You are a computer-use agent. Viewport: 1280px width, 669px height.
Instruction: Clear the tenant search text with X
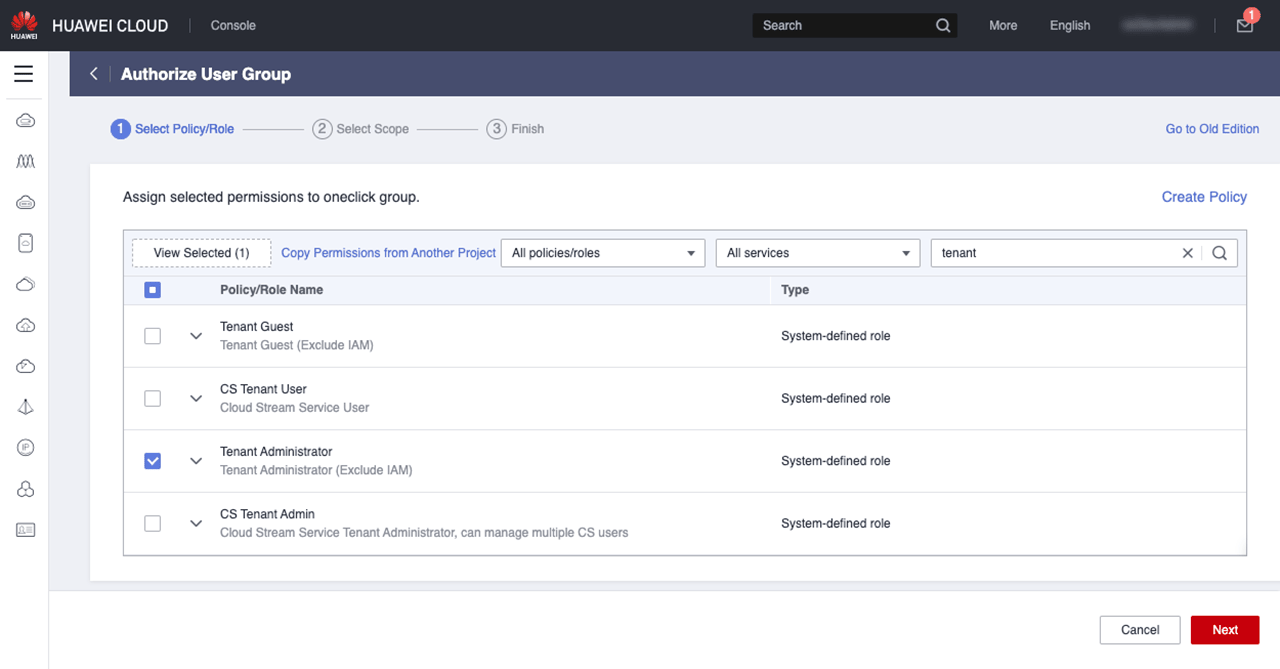click(x=1188, y=253)
